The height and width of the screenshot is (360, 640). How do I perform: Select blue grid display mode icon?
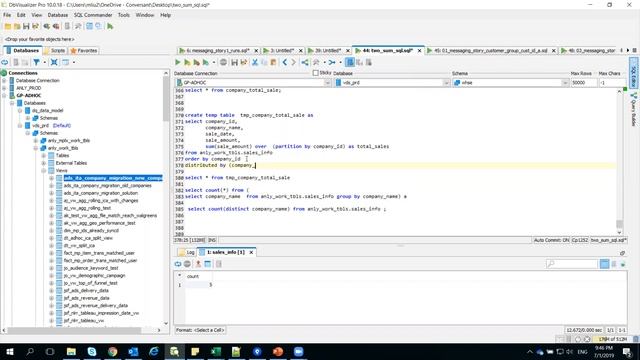pyautogui.click(x=604, y=264)
